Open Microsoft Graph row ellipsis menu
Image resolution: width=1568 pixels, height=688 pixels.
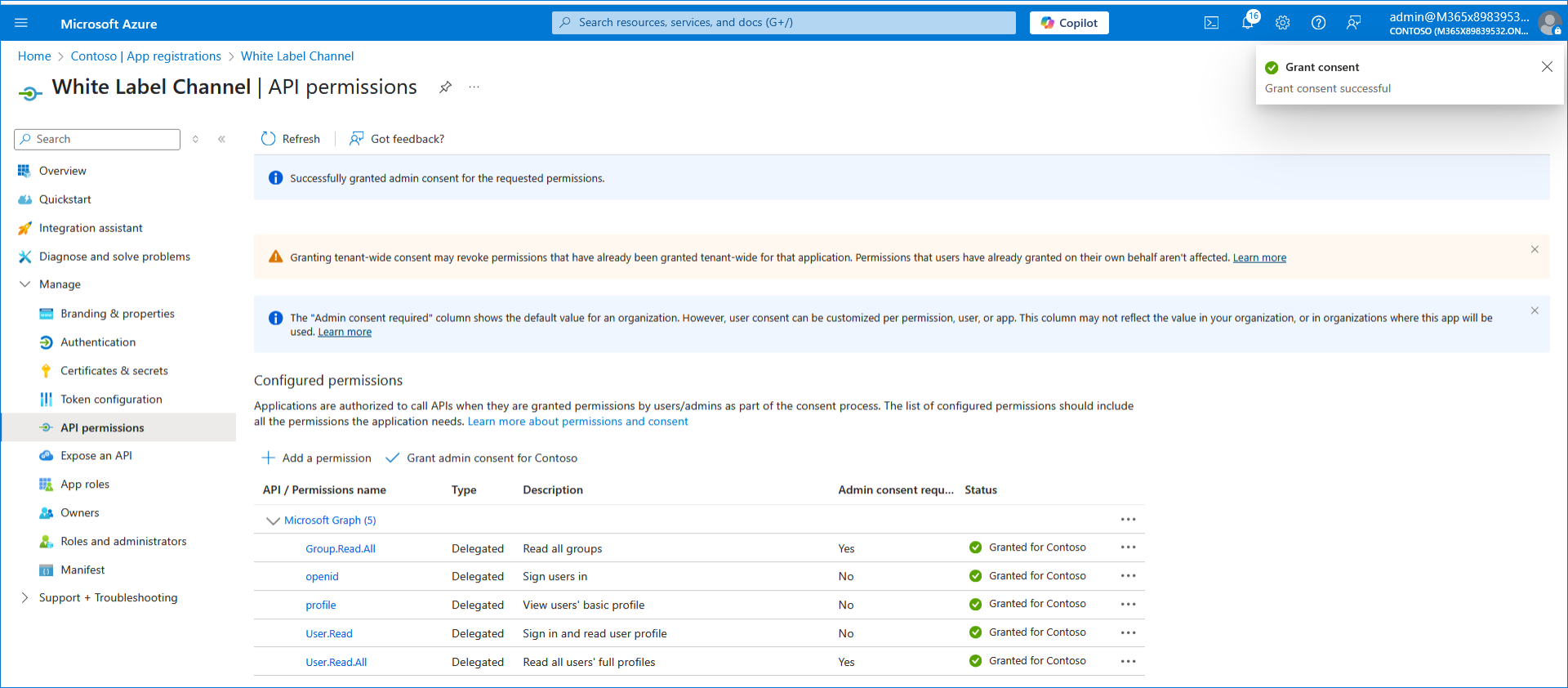pos(1128,520)
